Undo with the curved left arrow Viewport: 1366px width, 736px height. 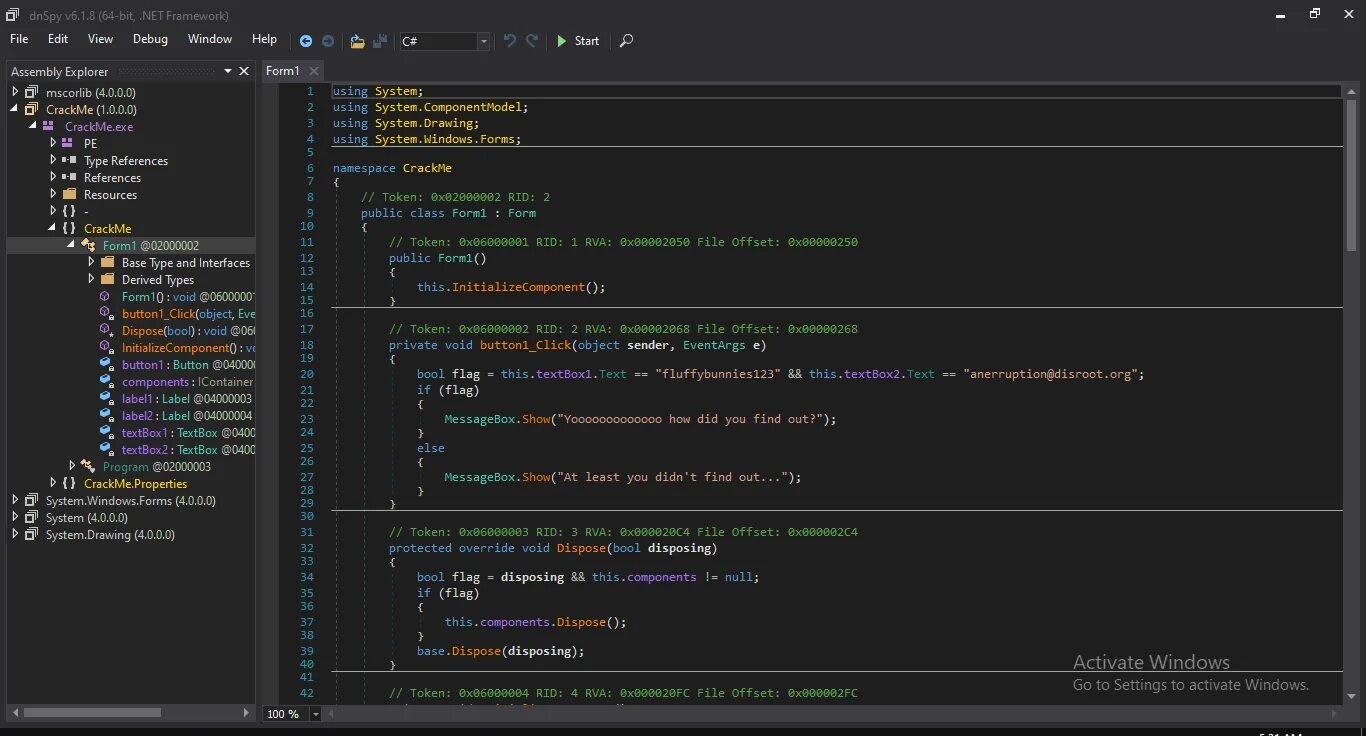[x=510, y=41]
